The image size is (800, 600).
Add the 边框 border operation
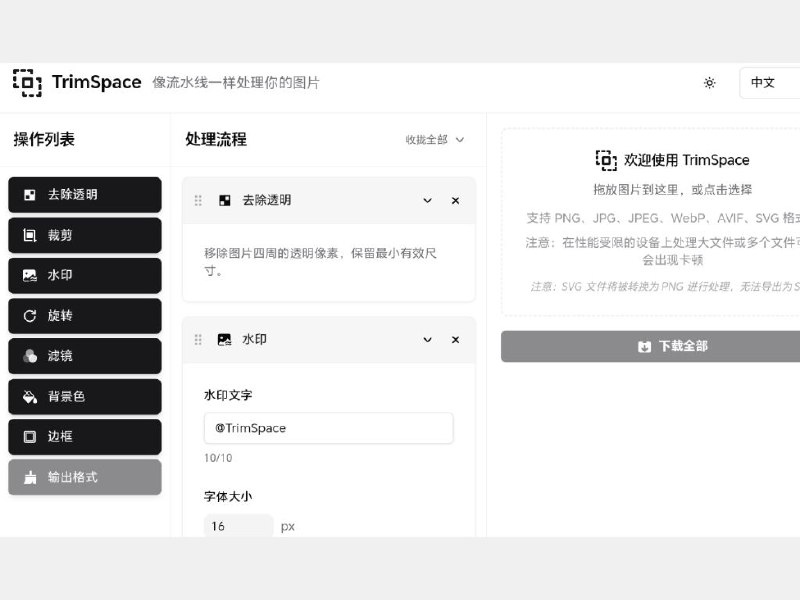pos(85,437)
